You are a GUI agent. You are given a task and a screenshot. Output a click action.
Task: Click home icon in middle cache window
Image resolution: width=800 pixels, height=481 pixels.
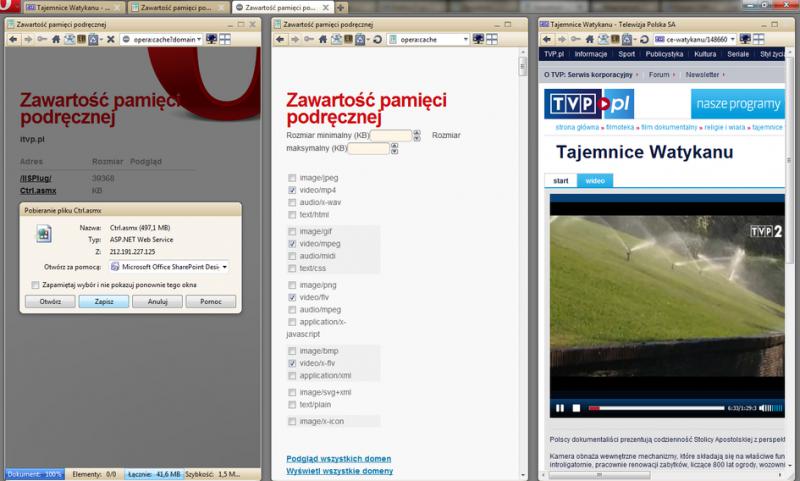click(323, 39)
